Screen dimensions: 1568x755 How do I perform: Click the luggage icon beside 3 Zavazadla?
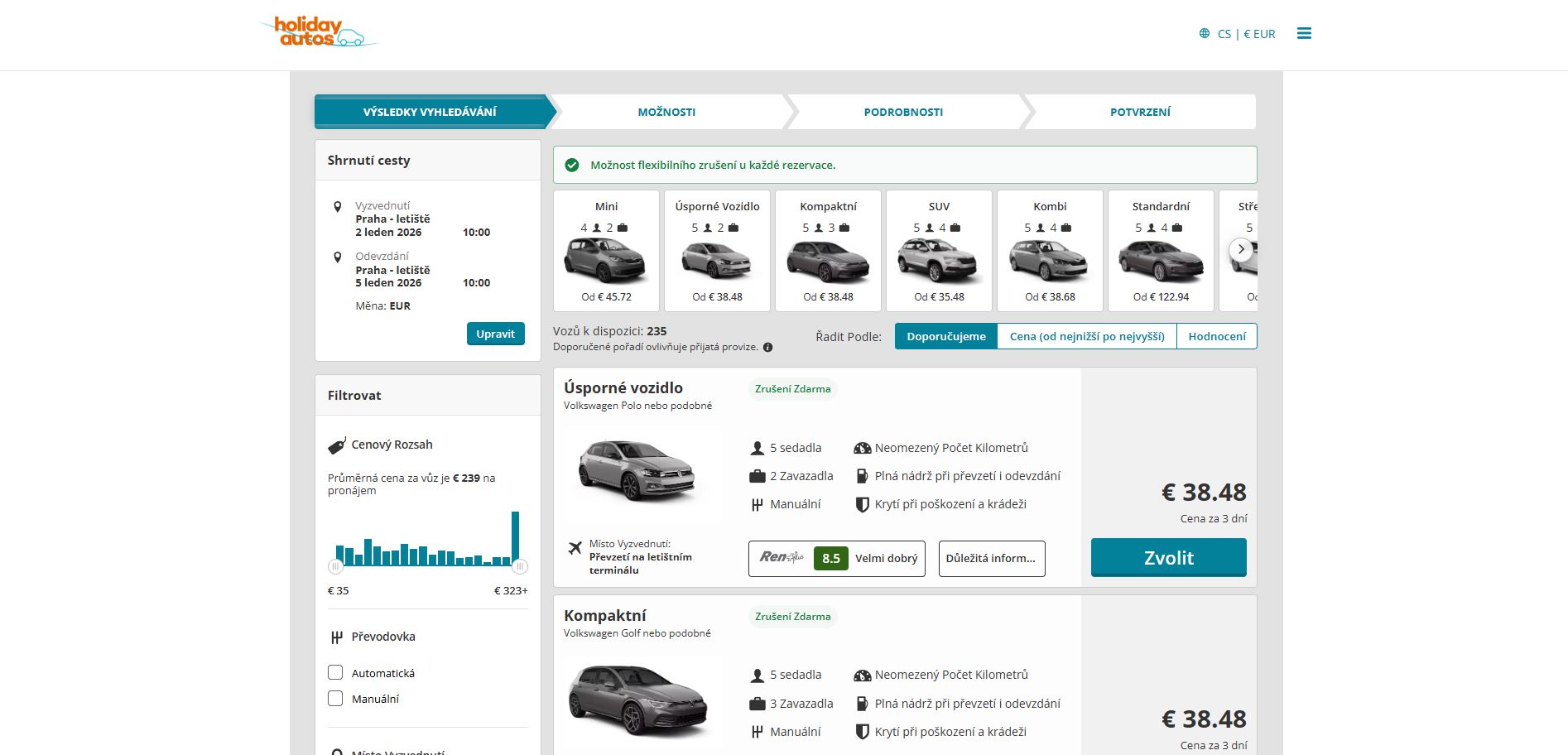[x=758, y=704]
